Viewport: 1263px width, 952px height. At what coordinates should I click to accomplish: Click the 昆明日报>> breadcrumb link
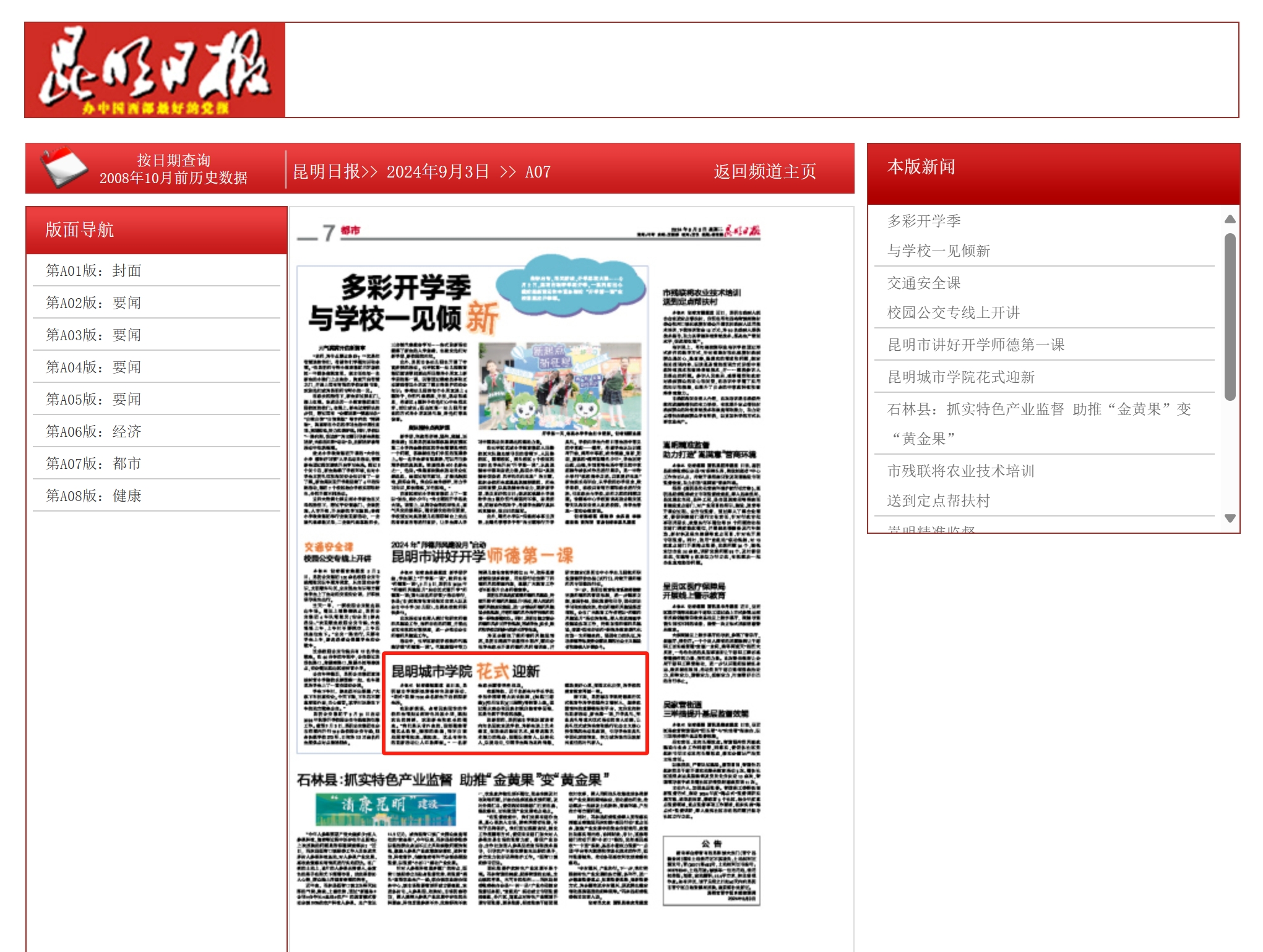pos(335,171)
